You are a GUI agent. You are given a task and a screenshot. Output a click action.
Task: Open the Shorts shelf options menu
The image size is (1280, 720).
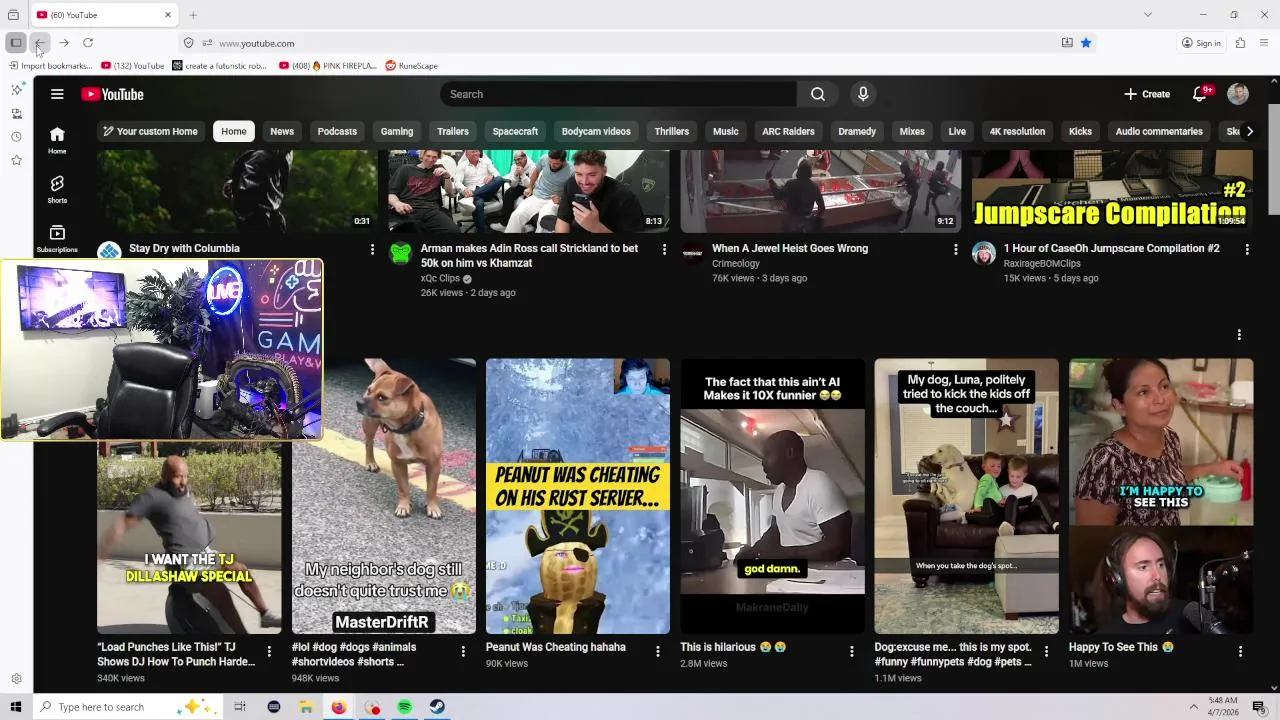point(1239,335)
